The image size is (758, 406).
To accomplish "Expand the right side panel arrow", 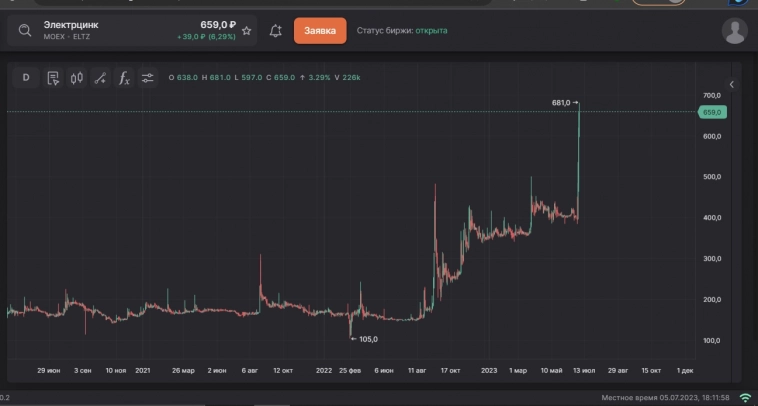I will point(731,85).
